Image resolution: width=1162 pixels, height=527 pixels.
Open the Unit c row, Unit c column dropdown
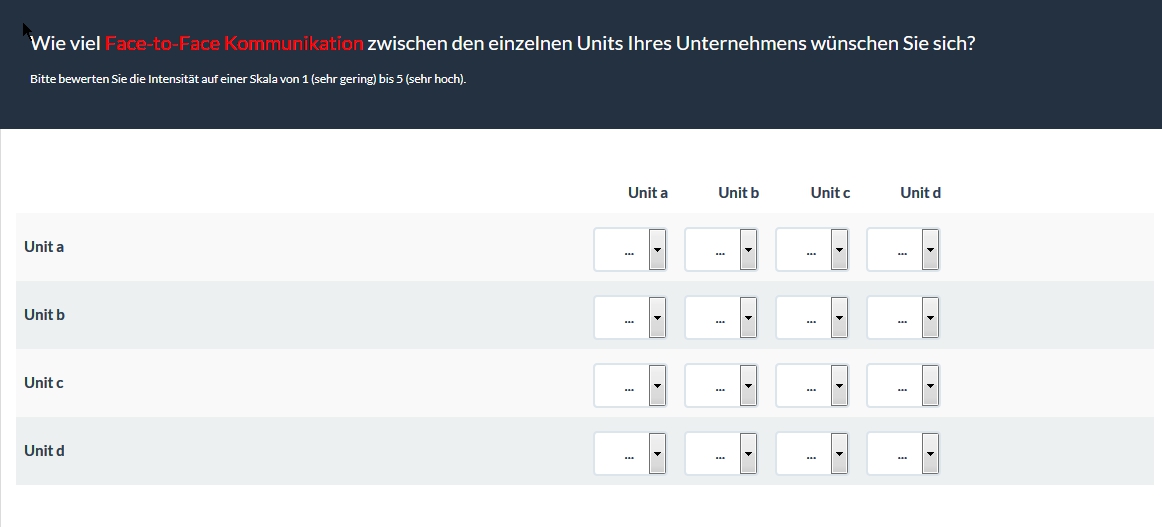(812, 386)
